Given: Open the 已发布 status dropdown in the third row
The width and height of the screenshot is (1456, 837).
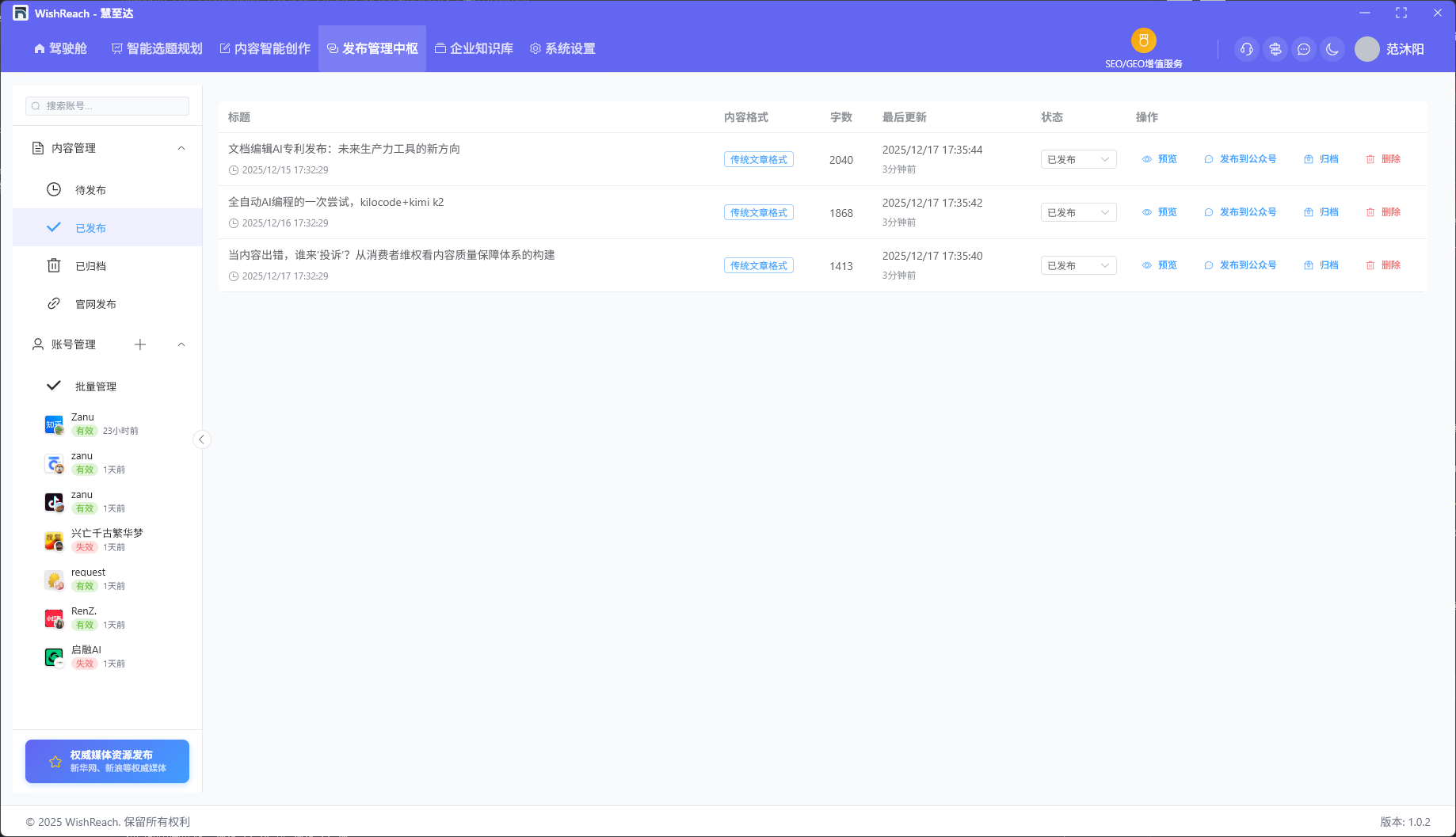Looking at the screenshot, I should [1078, 265].
